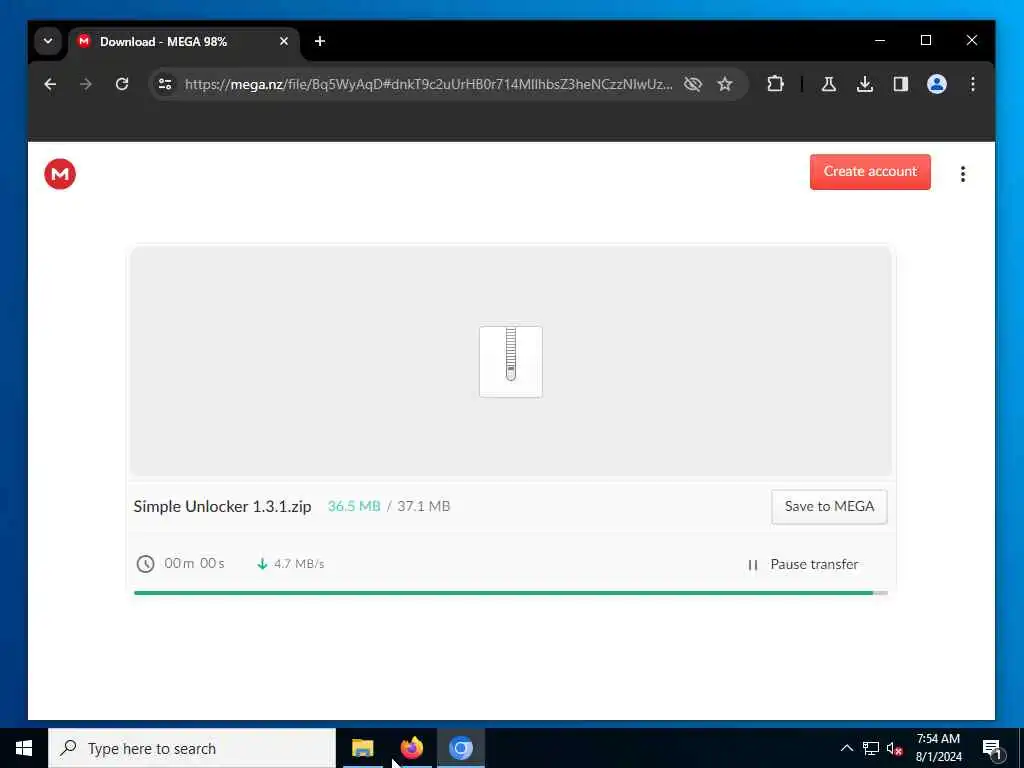
Task: Reload the current page
Action: coord(121,84)
